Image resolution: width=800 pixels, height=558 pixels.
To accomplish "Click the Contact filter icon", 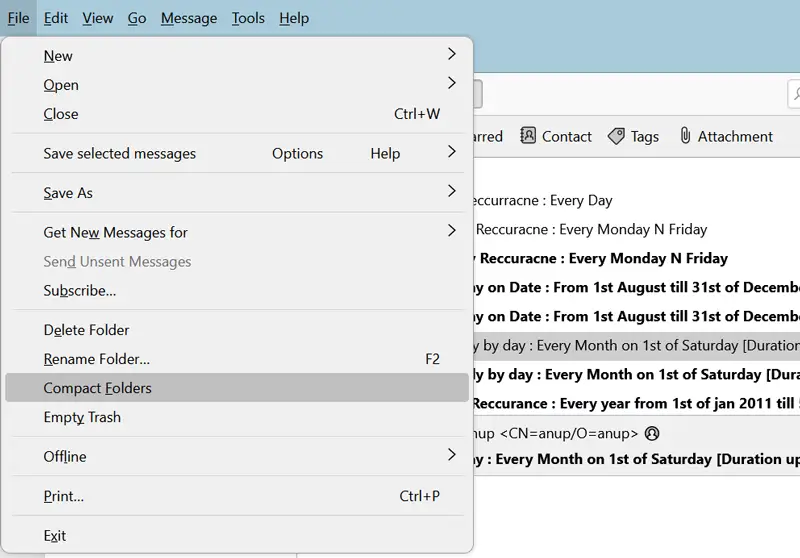I will [525, 136].
